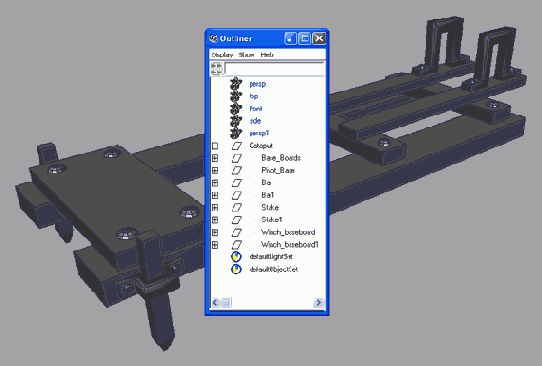Open the Help menu
This screenshot has width=542, height=366.
click(x=267, y=55)
